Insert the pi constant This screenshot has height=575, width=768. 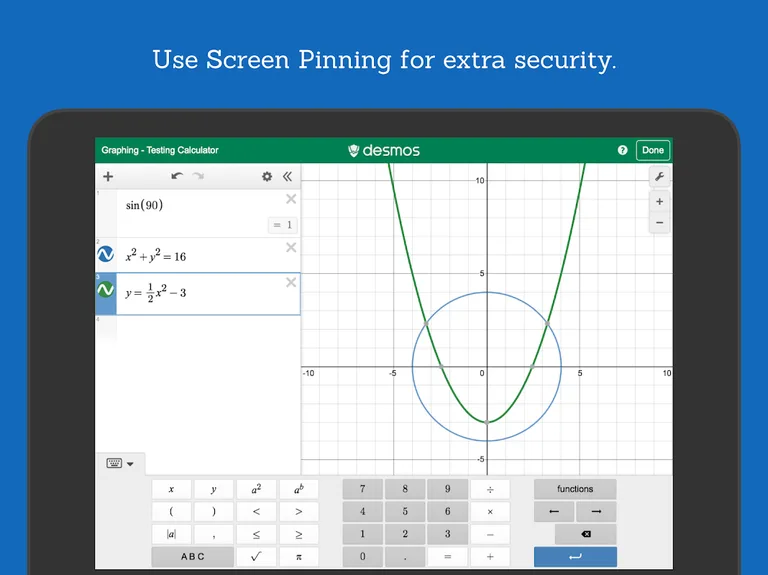299,556
